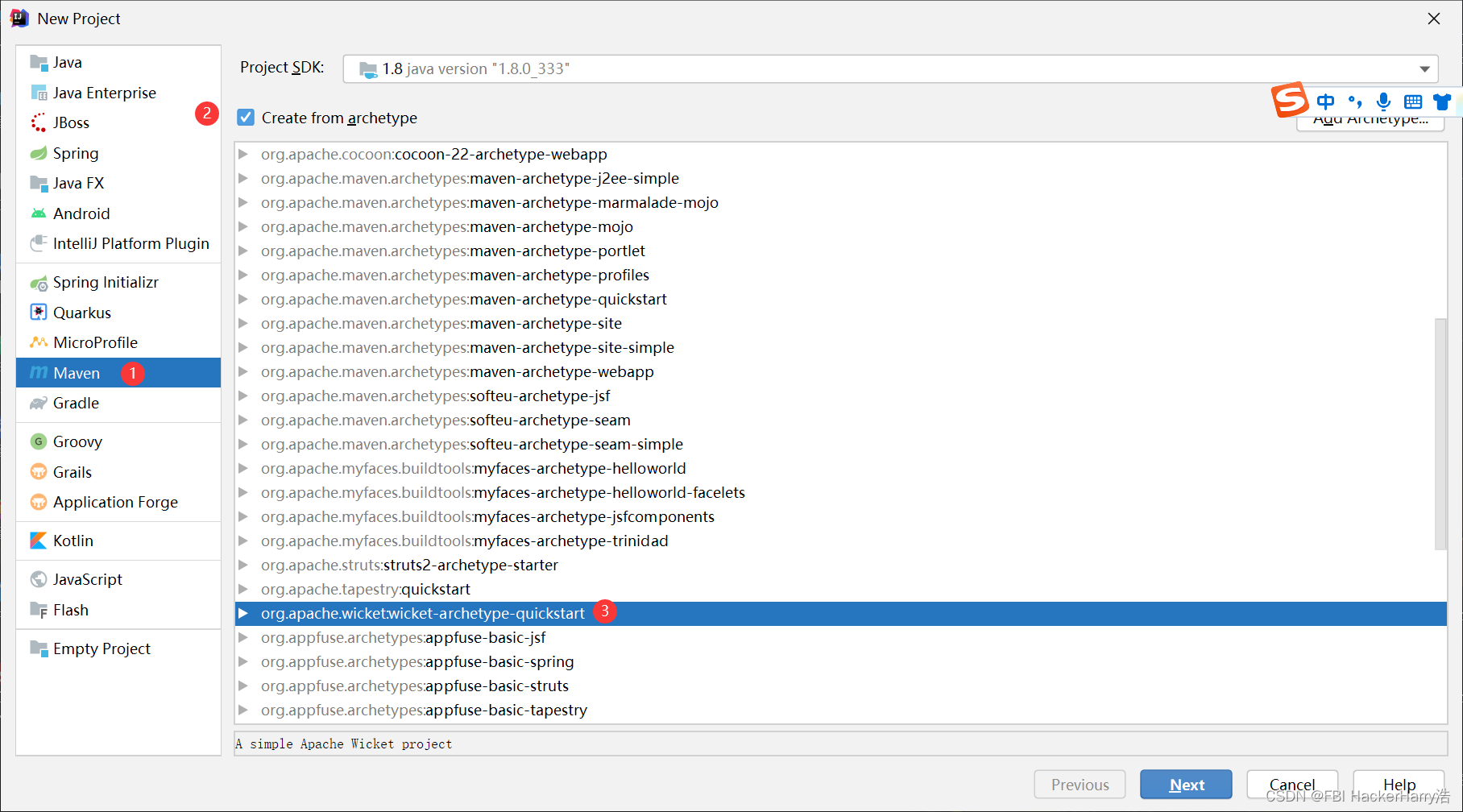Click the Flash folder icon
Viewport: 1463px width, 812px height.
[39, 610]
